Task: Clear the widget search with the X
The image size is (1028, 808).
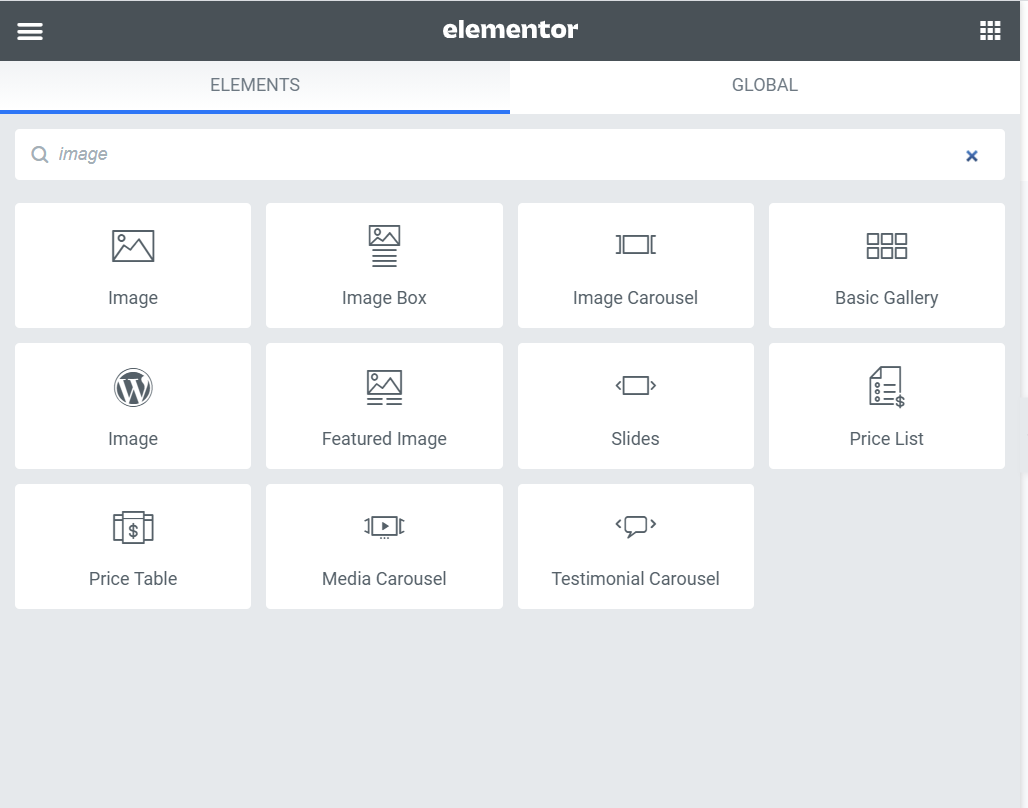Action: click(972, 155)
